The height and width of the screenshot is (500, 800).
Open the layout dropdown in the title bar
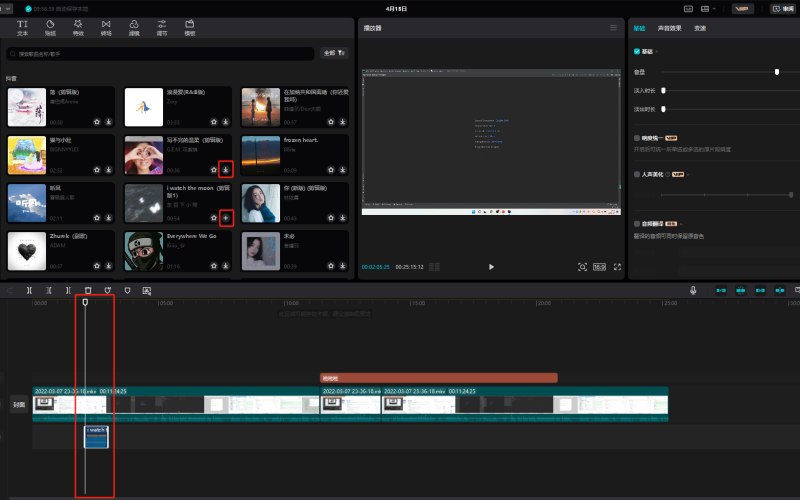(x=707, y=9)
